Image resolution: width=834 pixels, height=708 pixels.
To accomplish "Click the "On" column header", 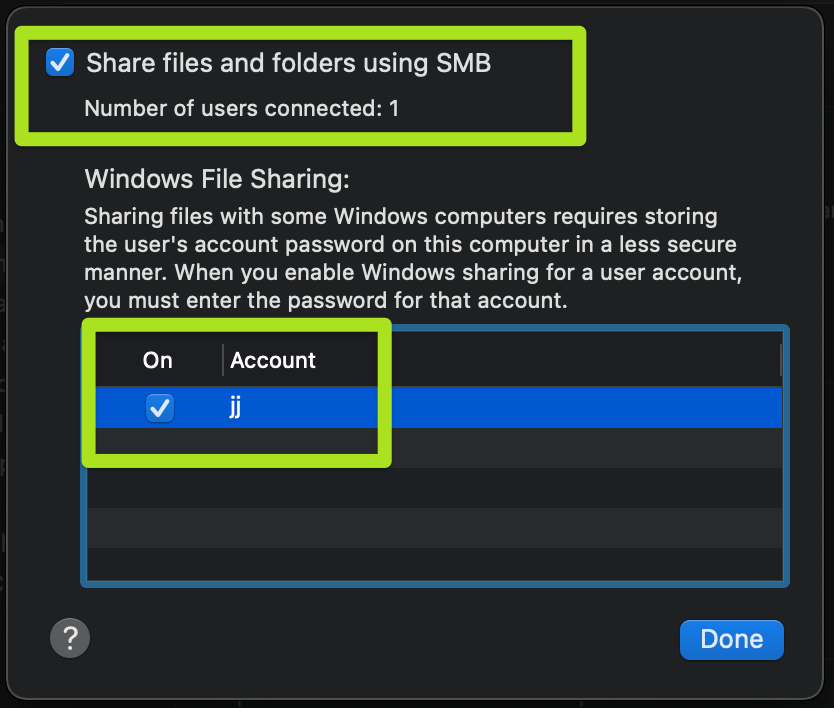I will pyautogui.click(x=157, y=360).
